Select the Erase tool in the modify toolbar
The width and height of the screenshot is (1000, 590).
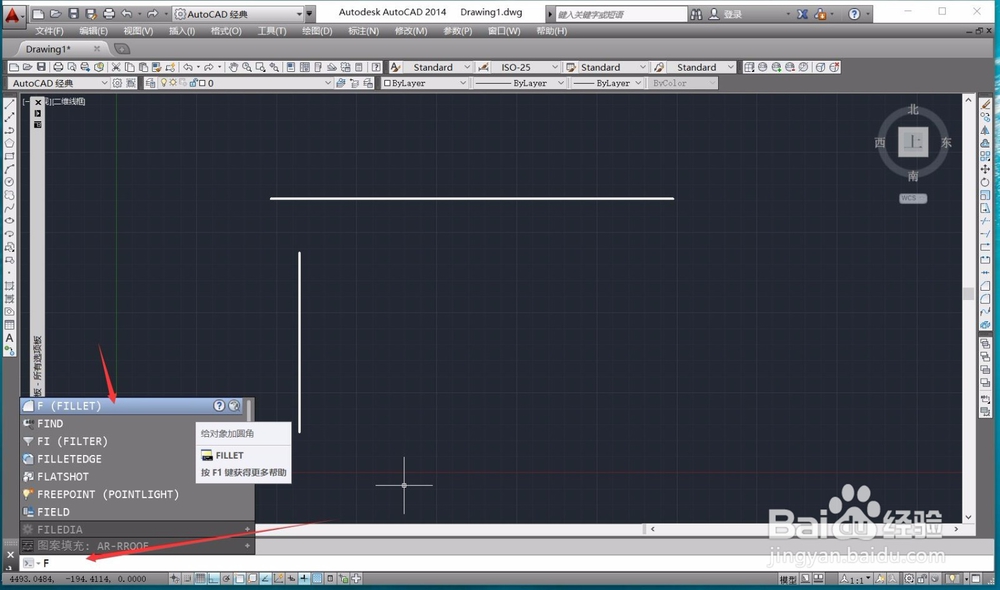[985, 104]
